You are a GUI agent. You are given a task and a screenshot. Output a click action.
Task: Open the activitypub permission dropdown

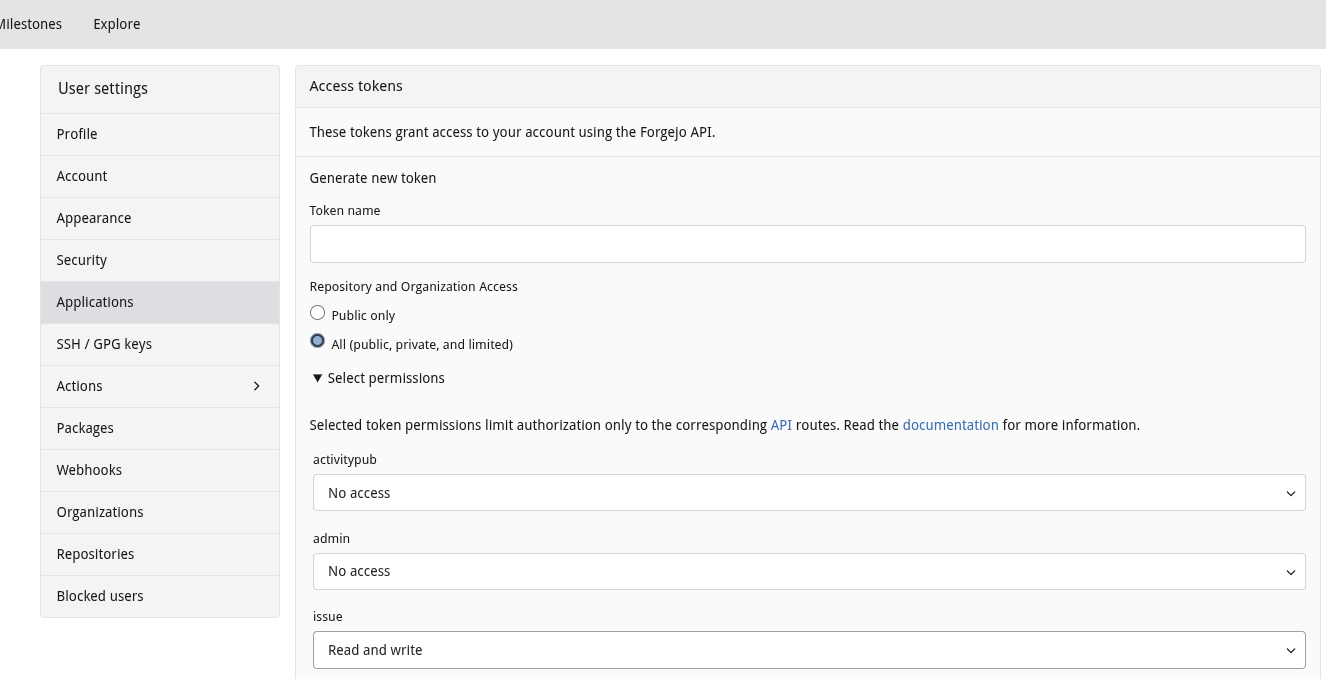click(808, 492)
